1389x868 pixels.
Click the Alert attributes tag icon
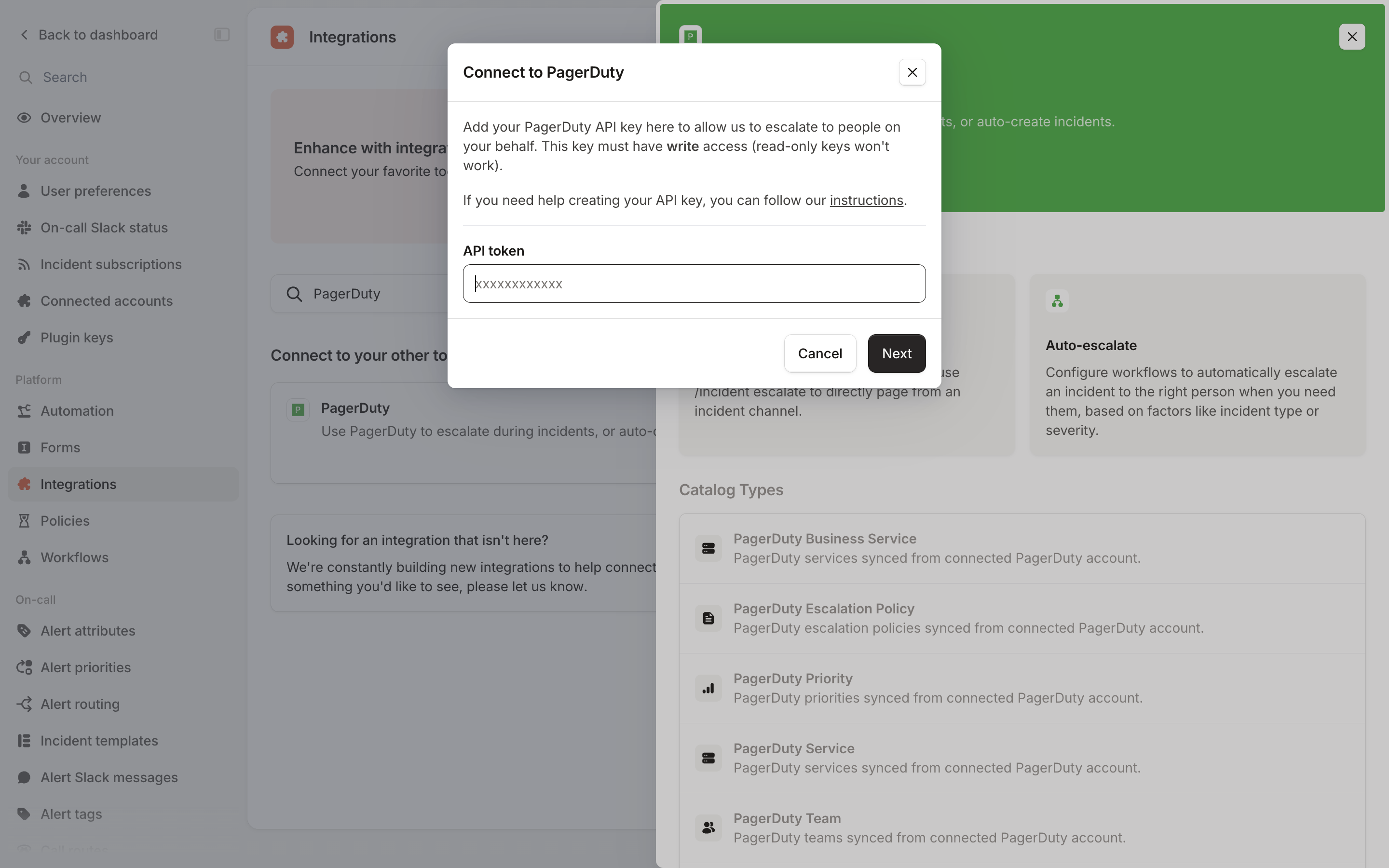coord(24,631)
